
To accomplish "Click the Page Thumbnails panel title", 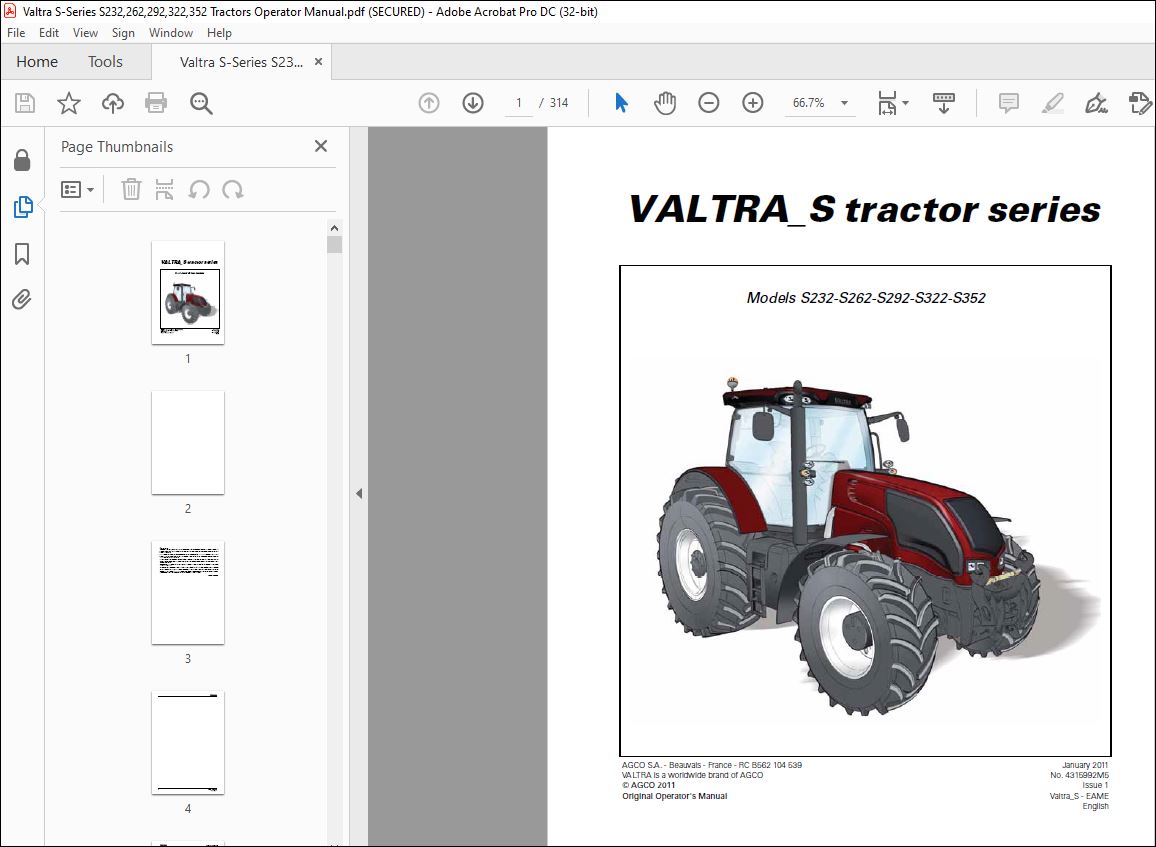I will [x=117, y=147].
